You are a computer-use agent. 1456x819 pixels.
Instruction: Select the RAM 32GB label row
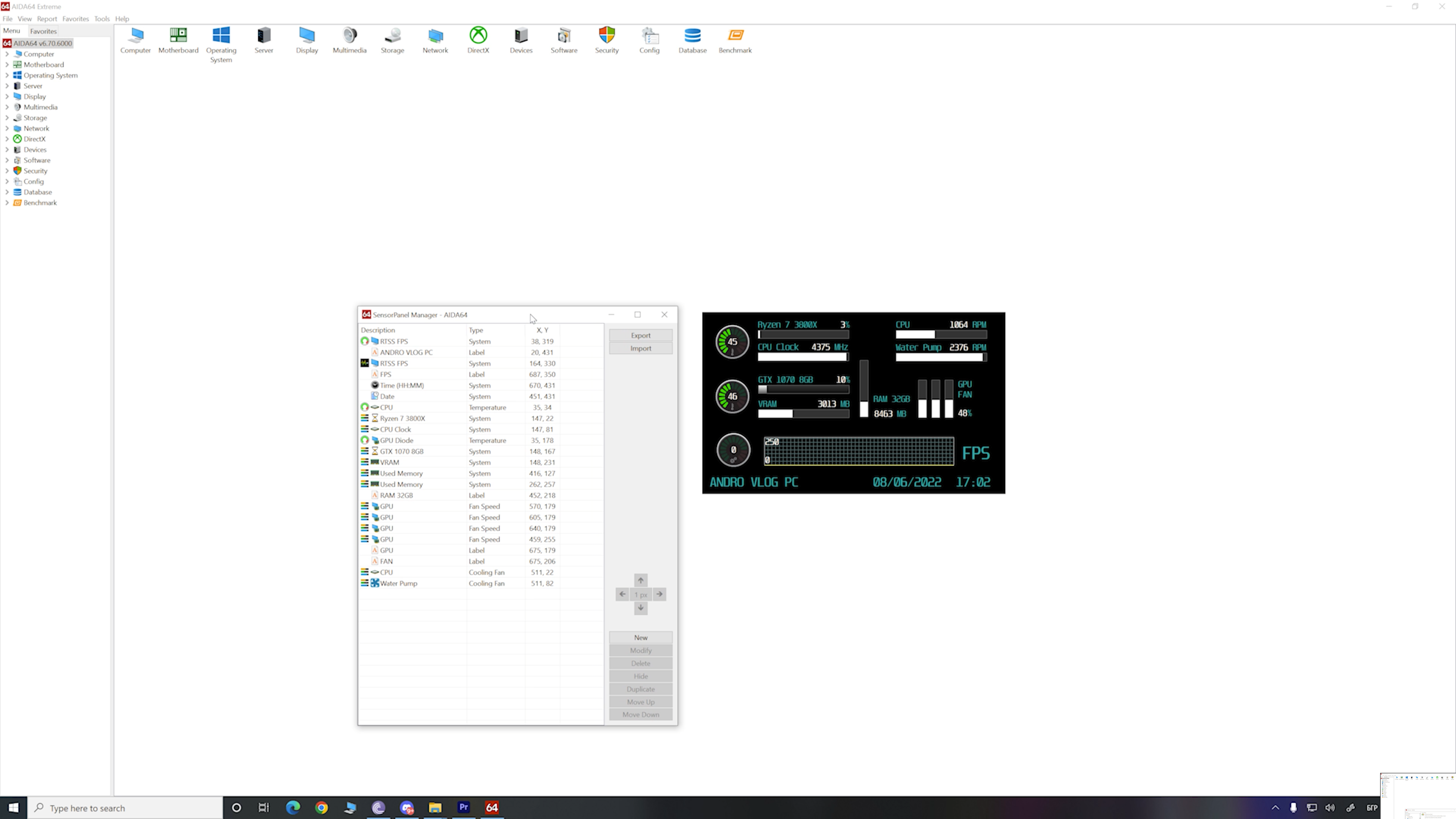pyautogui.click(x=481, y=495)
